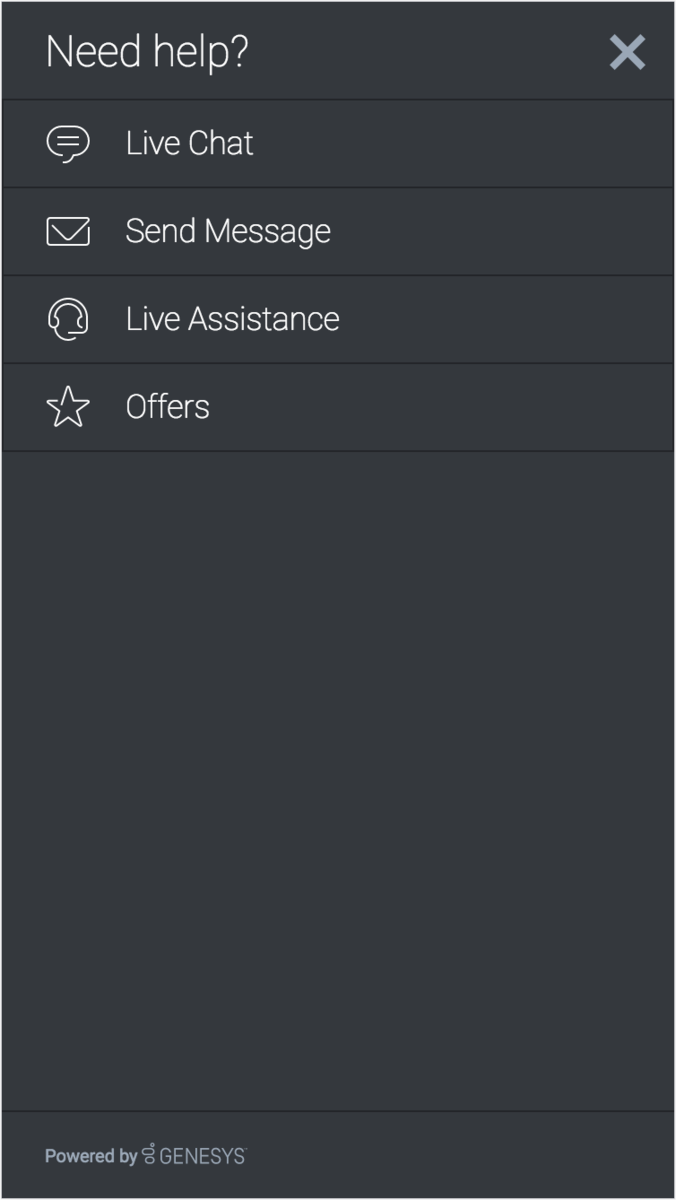Click the empty dark area below Offers
Screen dimensions: 676x1200
[x=338, y=780]
